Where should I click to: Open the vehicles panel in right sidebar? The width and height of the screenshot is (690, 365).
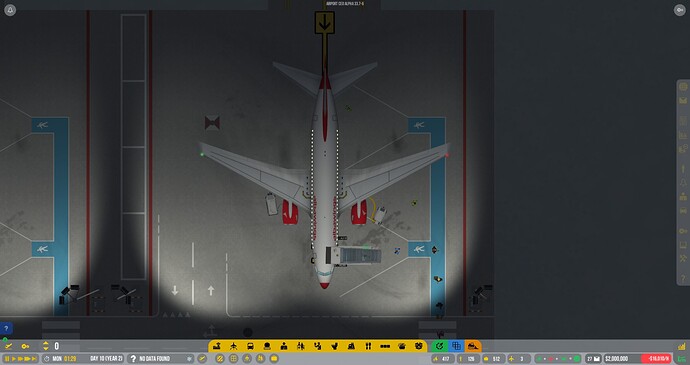(x=683, y=211)
